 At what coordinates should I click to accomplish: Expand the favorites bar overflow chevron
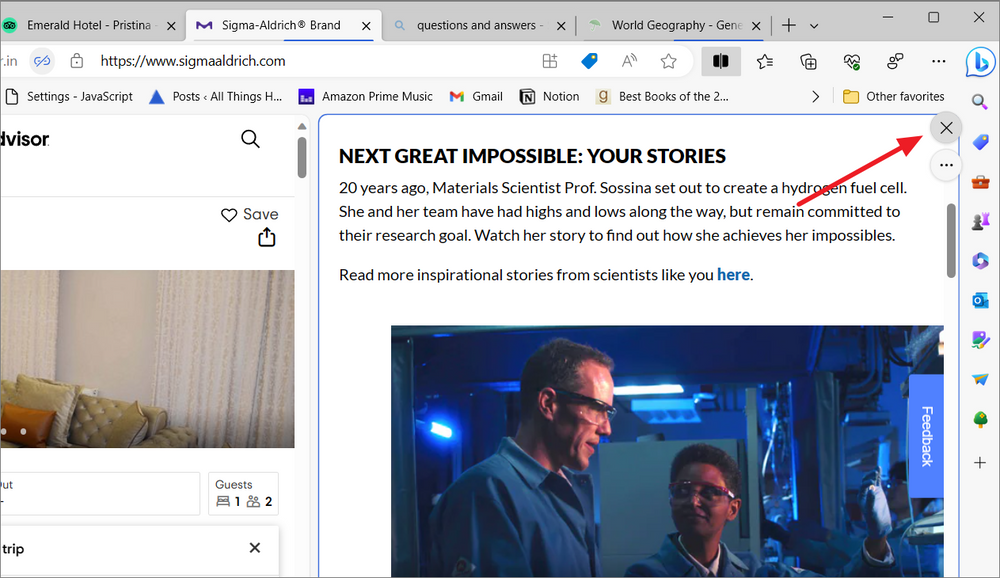[x=815, y=96]
